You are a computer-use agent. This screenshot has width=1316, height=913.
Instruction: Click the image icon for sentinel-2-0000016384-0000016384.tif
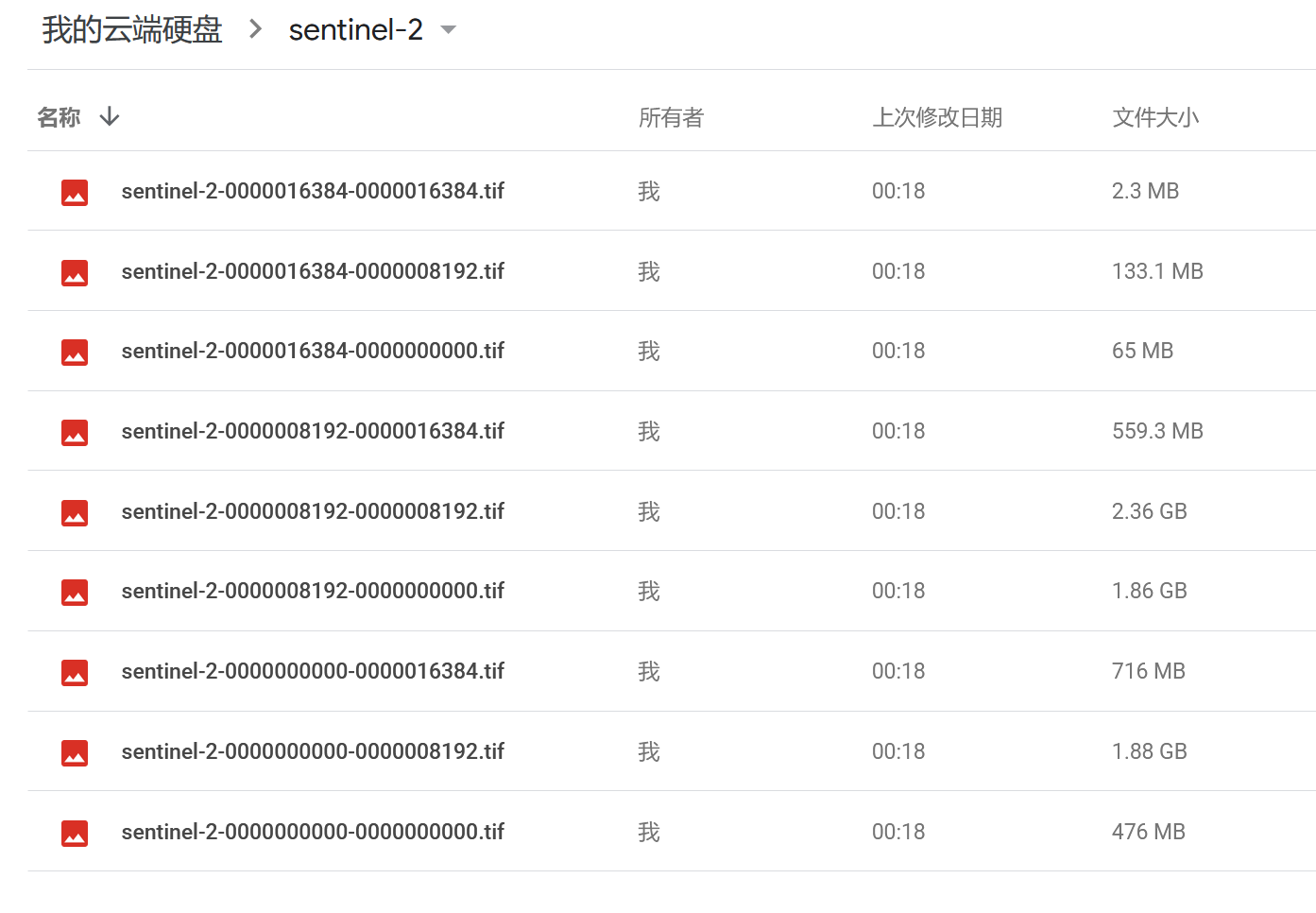(x=75, y=191)
